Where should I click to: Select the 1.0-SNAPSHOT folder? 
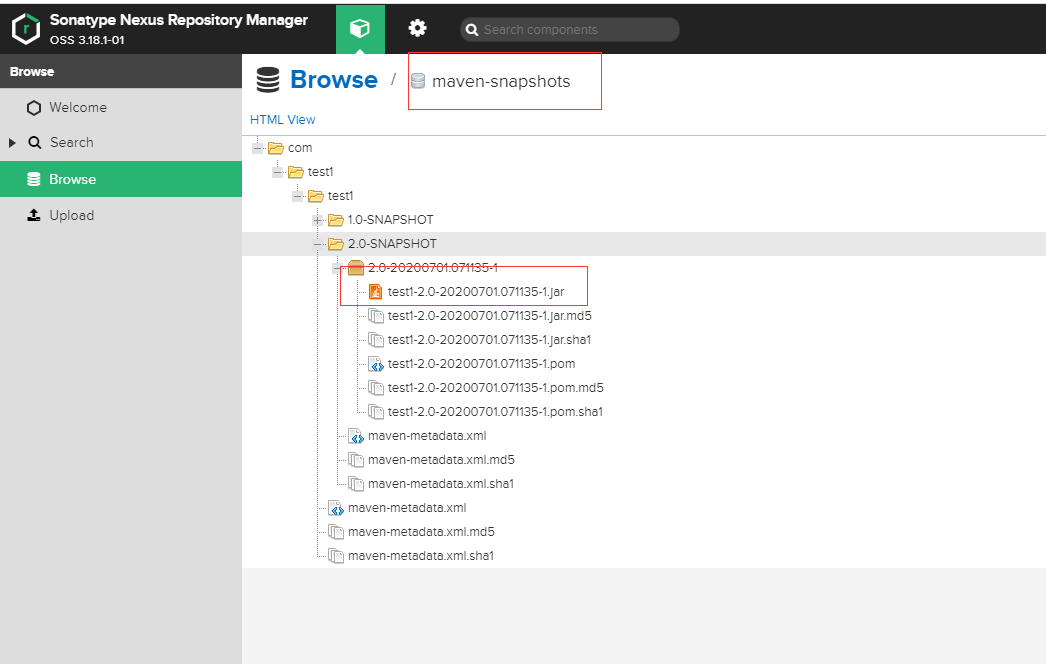[x=390, y=220]
